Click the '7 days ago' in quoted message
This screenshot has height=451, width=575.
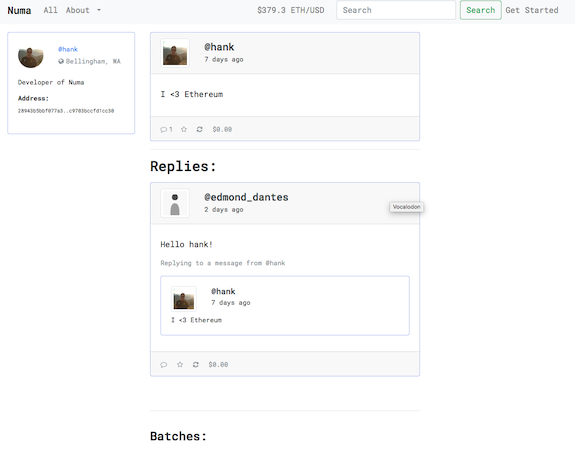[231, 303]
